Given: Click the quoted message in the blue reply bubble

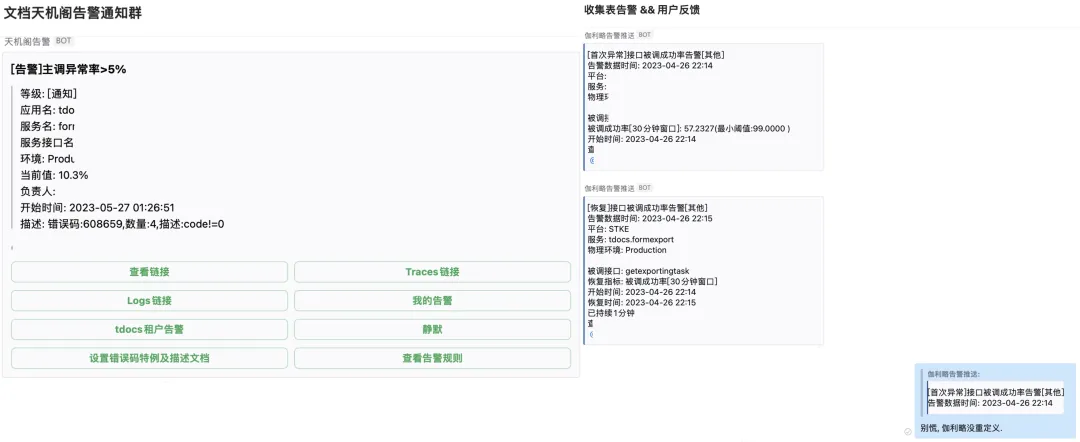Looking at the screenshot, I should coord(993,397).
